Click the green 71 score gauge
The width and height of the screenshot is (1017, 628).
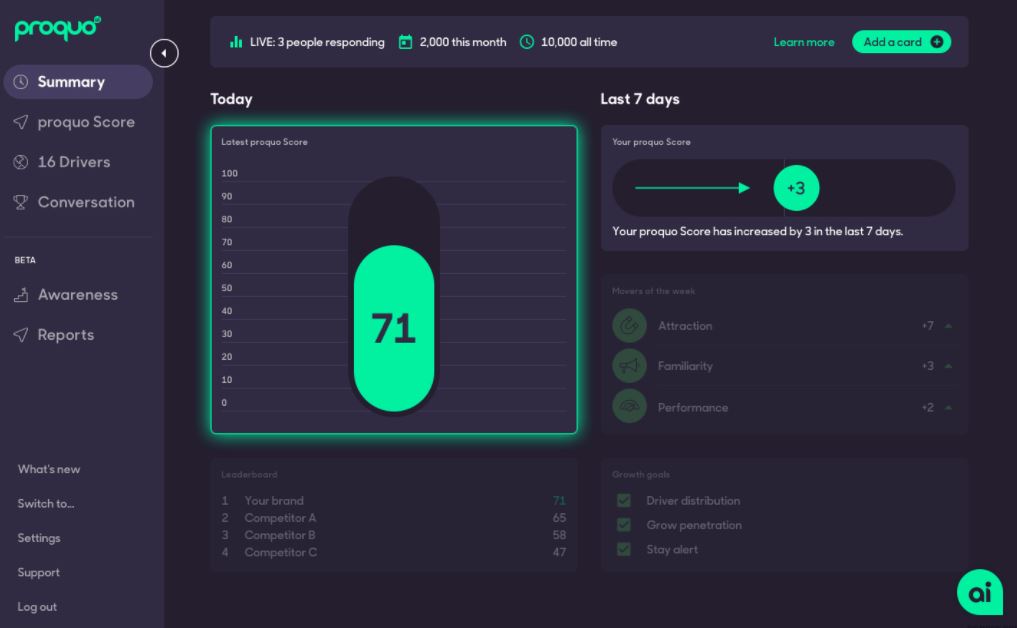[x=394, y=328]
